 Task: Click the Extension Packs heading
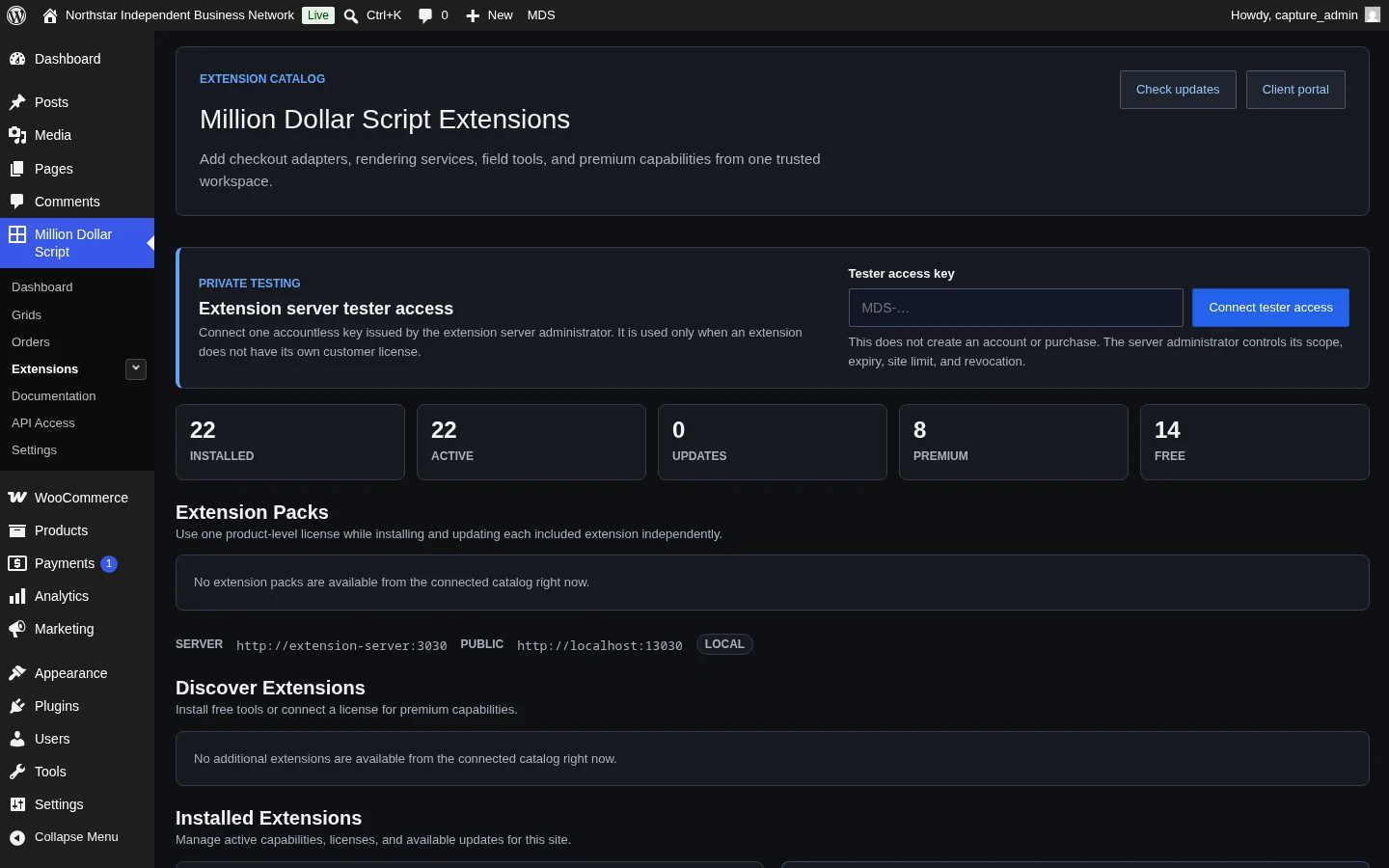tap(252, 512)
